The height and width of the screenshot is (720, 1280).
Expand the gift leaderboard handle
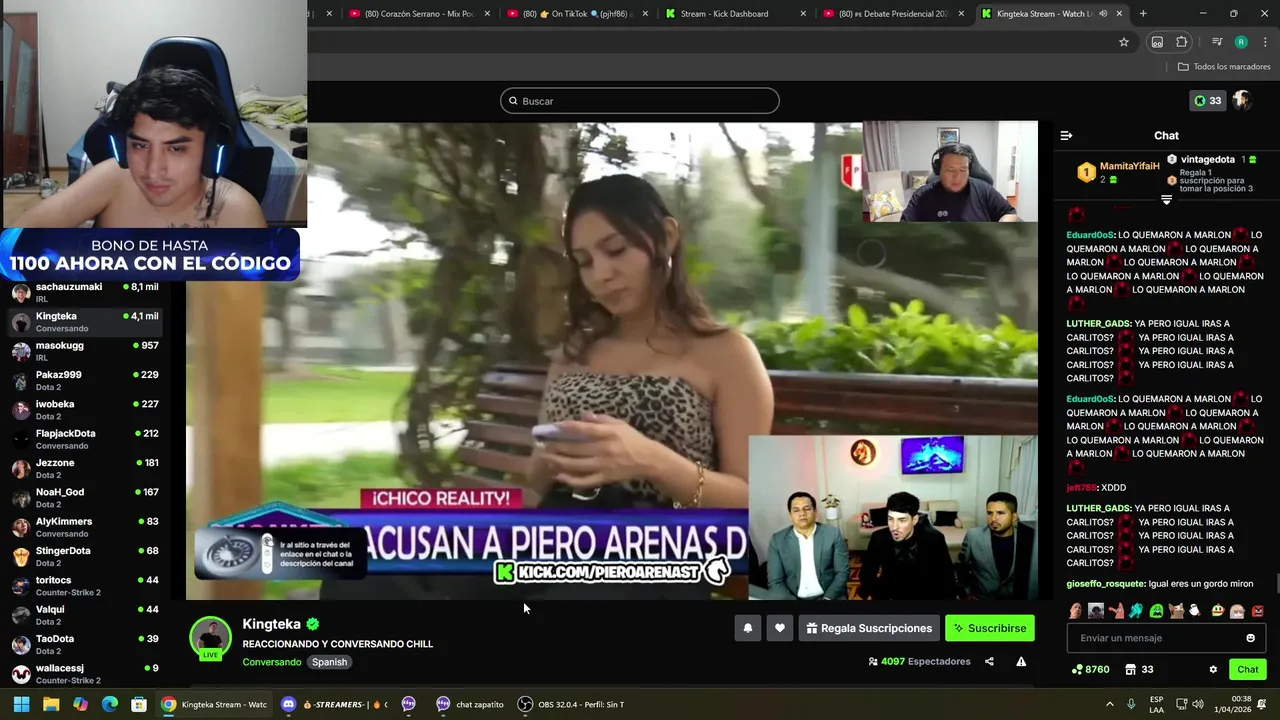[x=1166, y=200]
